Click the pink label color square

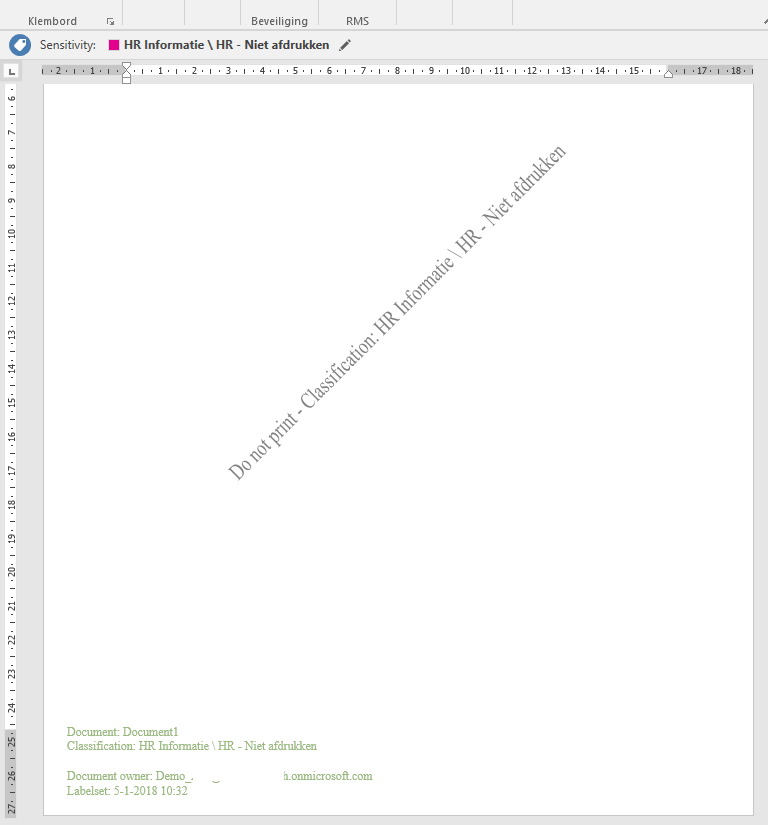[x=114, y=45]
